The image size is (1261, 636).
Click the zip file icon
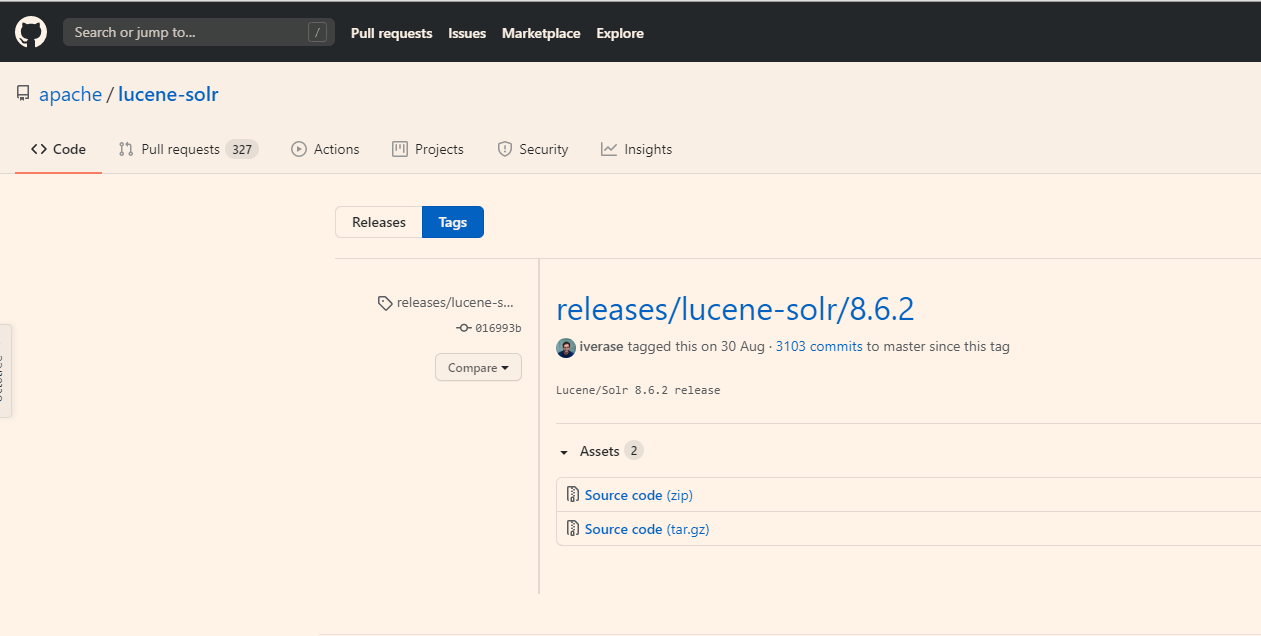(573, 495)
